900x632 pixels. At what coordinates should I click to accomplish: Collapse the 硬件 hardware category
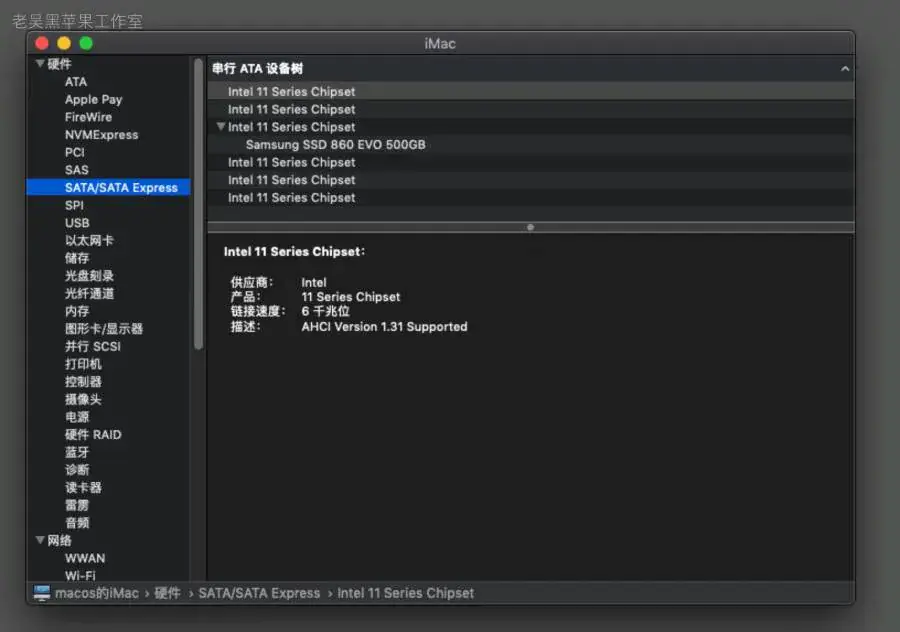(40, 64)
